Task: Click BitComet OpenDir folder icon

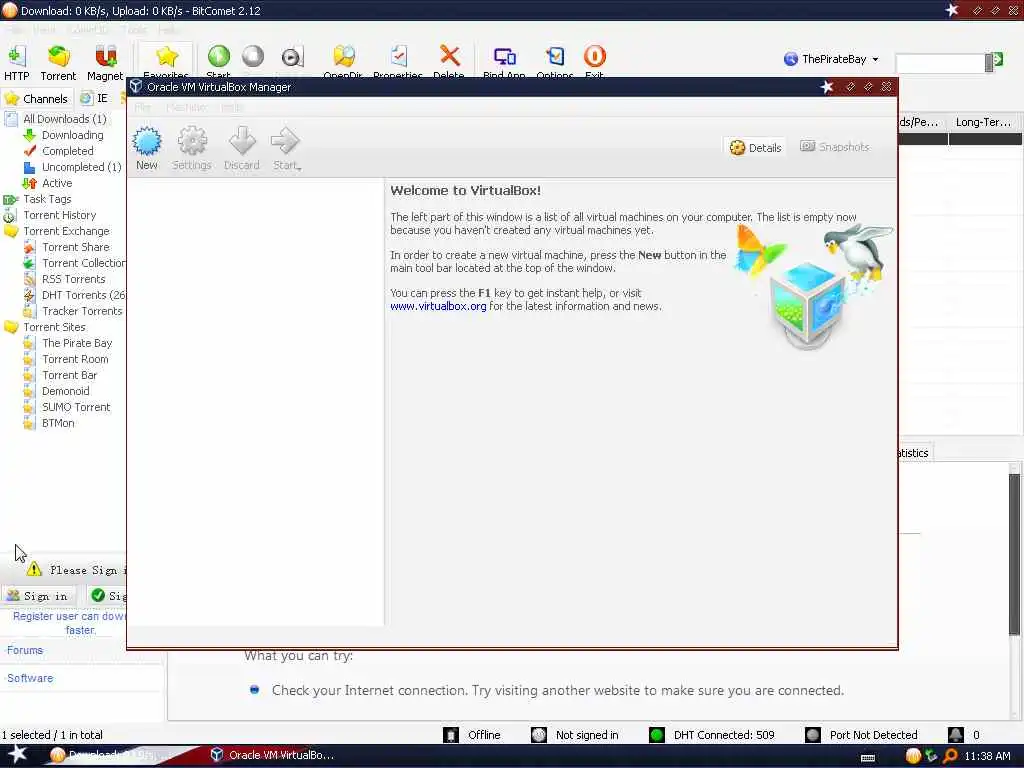Action: (344, 57)
